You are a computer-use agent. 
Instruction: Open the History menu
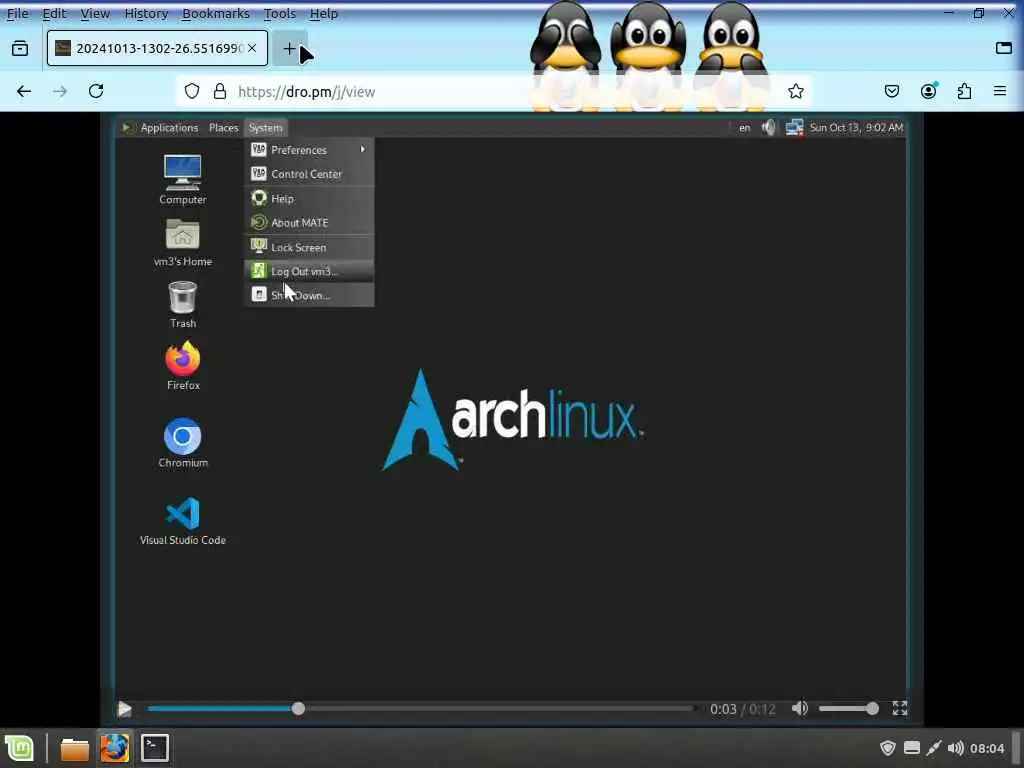coord(146,13)
